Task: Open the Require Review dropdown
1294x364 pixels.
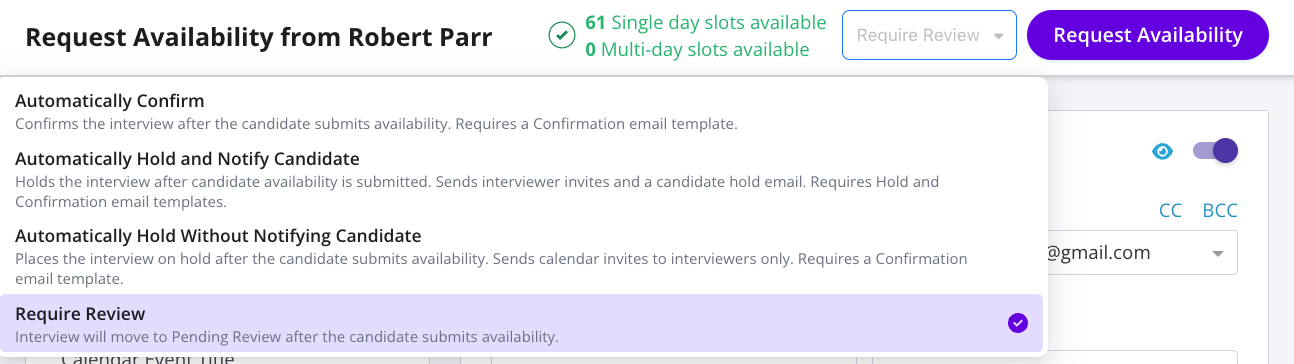Action: (930, 36)
